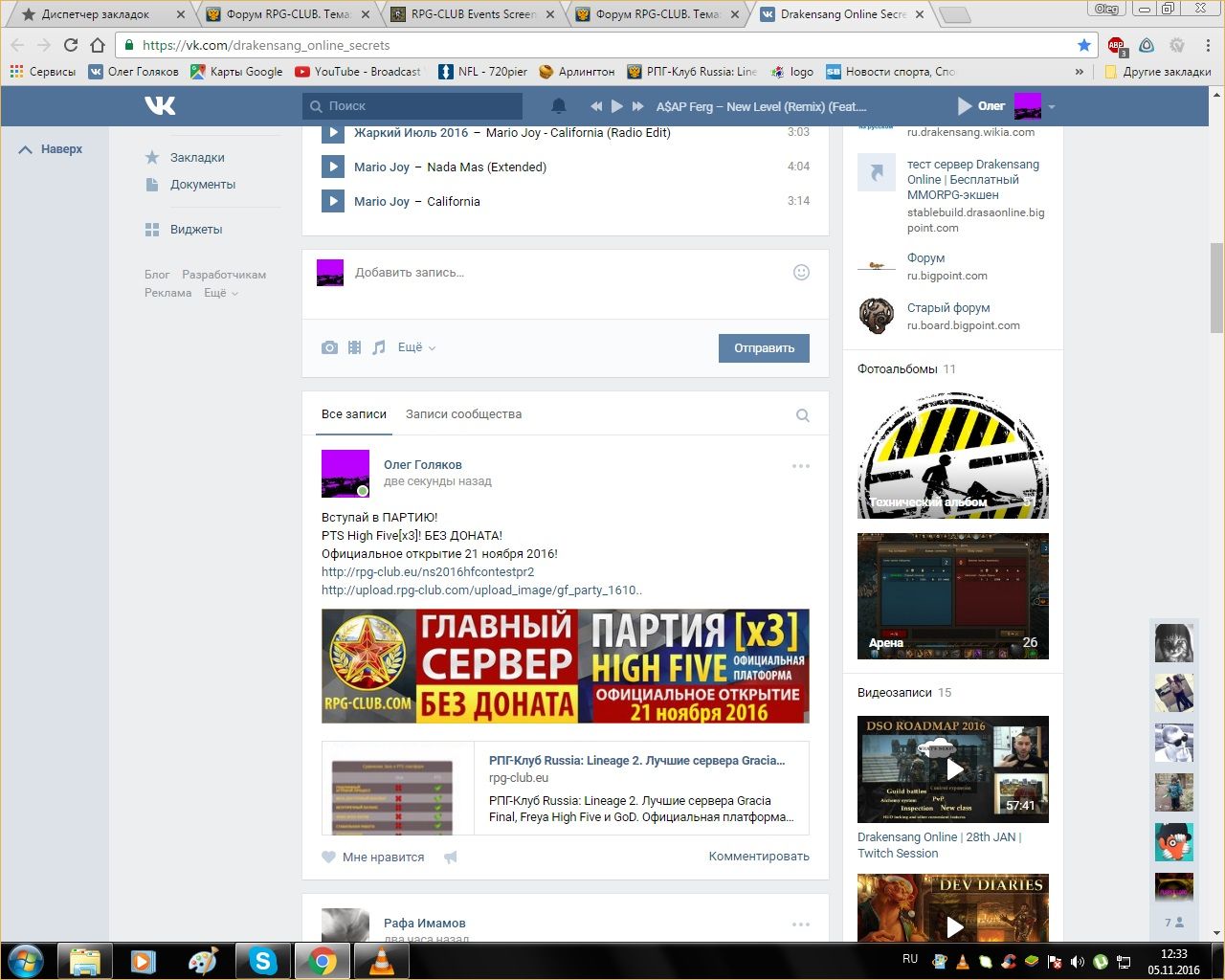Skip to next track in VK header player
Screen dimensions: 1225x980
[x=637, y=106]
